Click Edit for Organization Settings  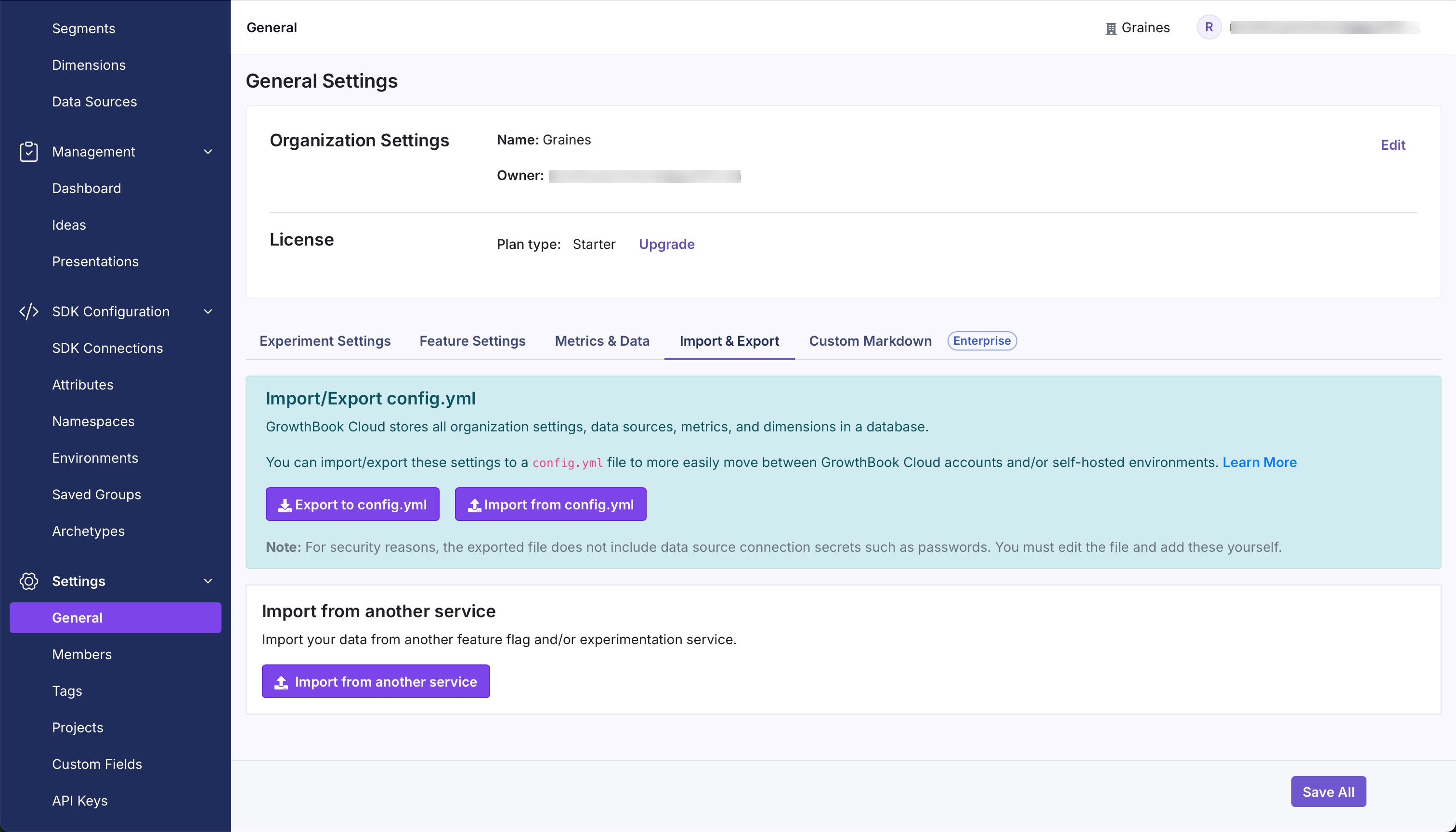[x=1393, y=145]
